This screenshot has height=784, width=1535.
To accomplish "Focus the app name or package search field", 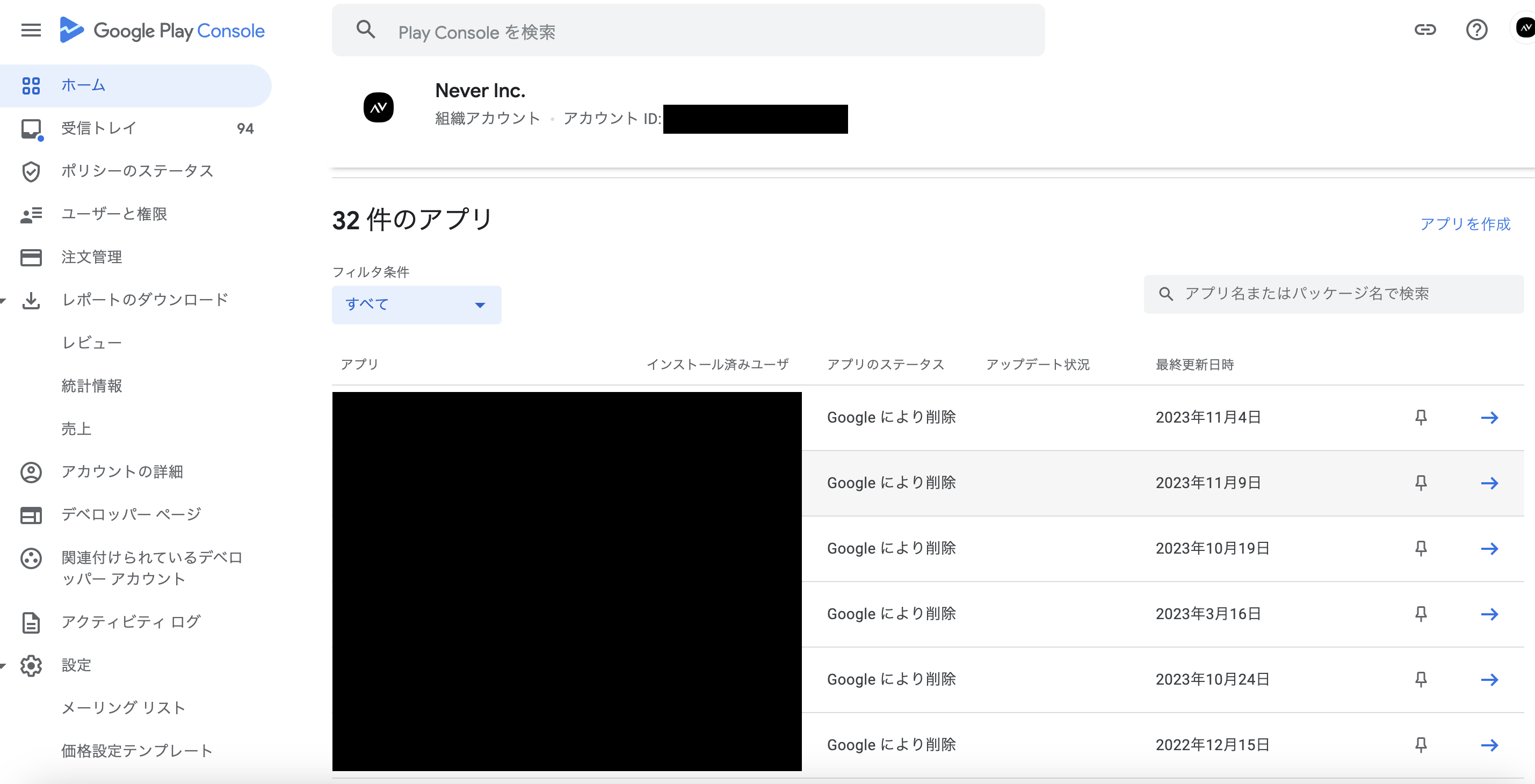I will click(x=1335, y=294).
